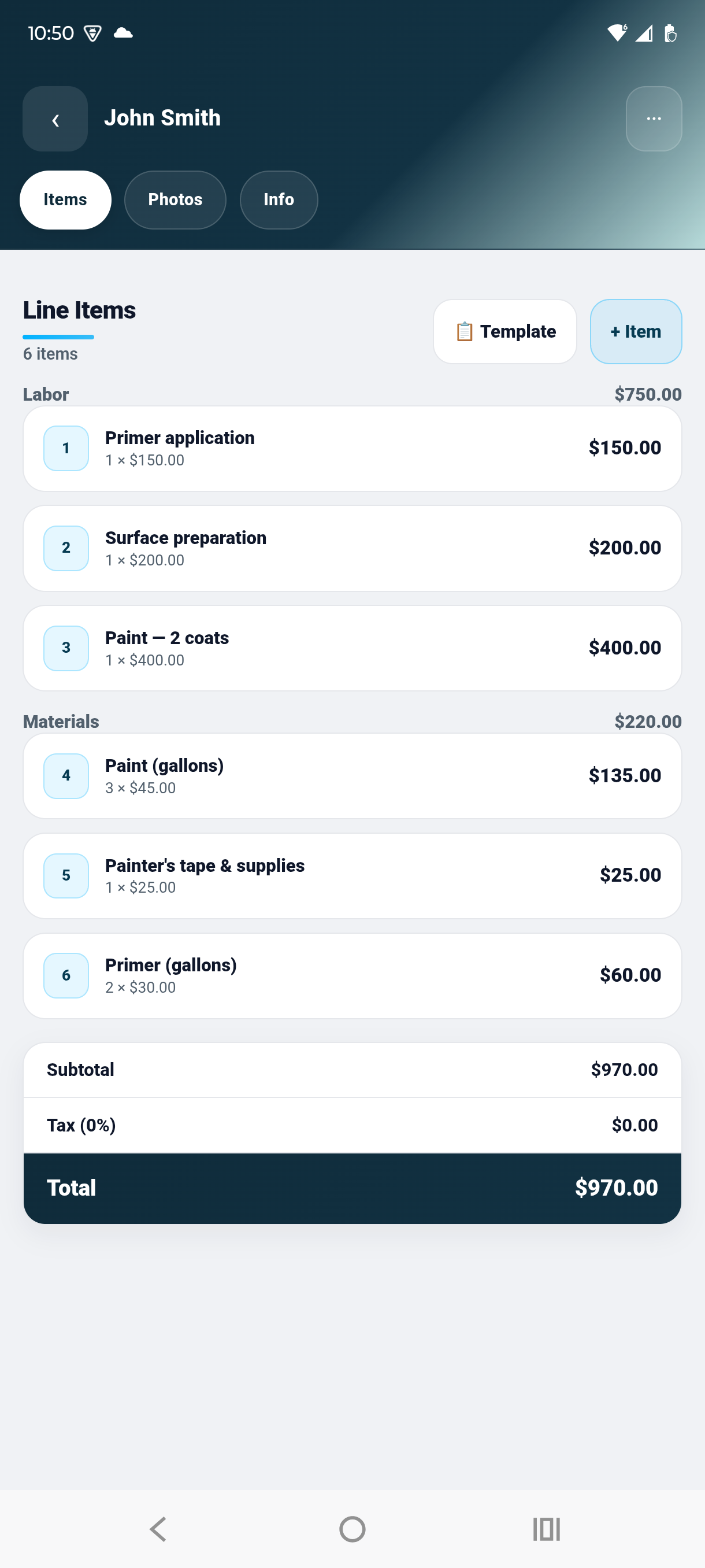Switch to the Photos tab
The image size is (705, 1568).
pos(175,199)
